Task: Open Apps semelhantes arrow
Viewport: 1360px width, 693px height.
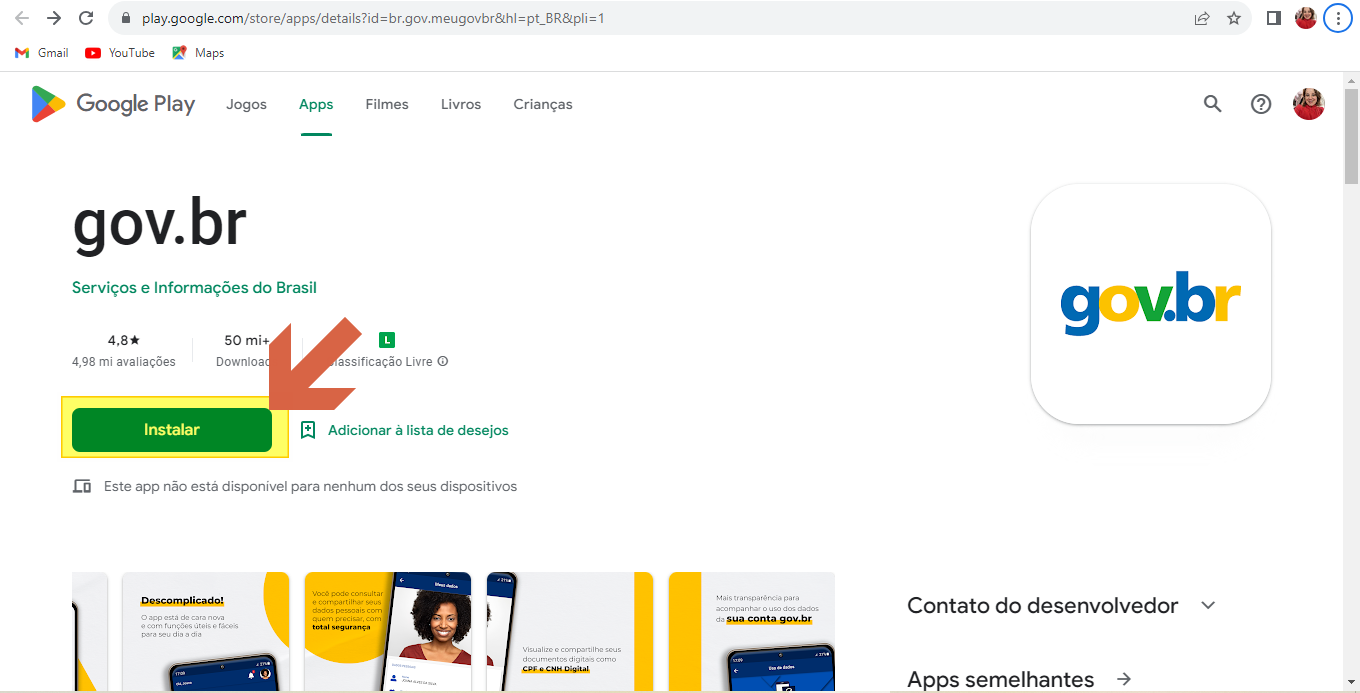Action: pos(1124,679)
